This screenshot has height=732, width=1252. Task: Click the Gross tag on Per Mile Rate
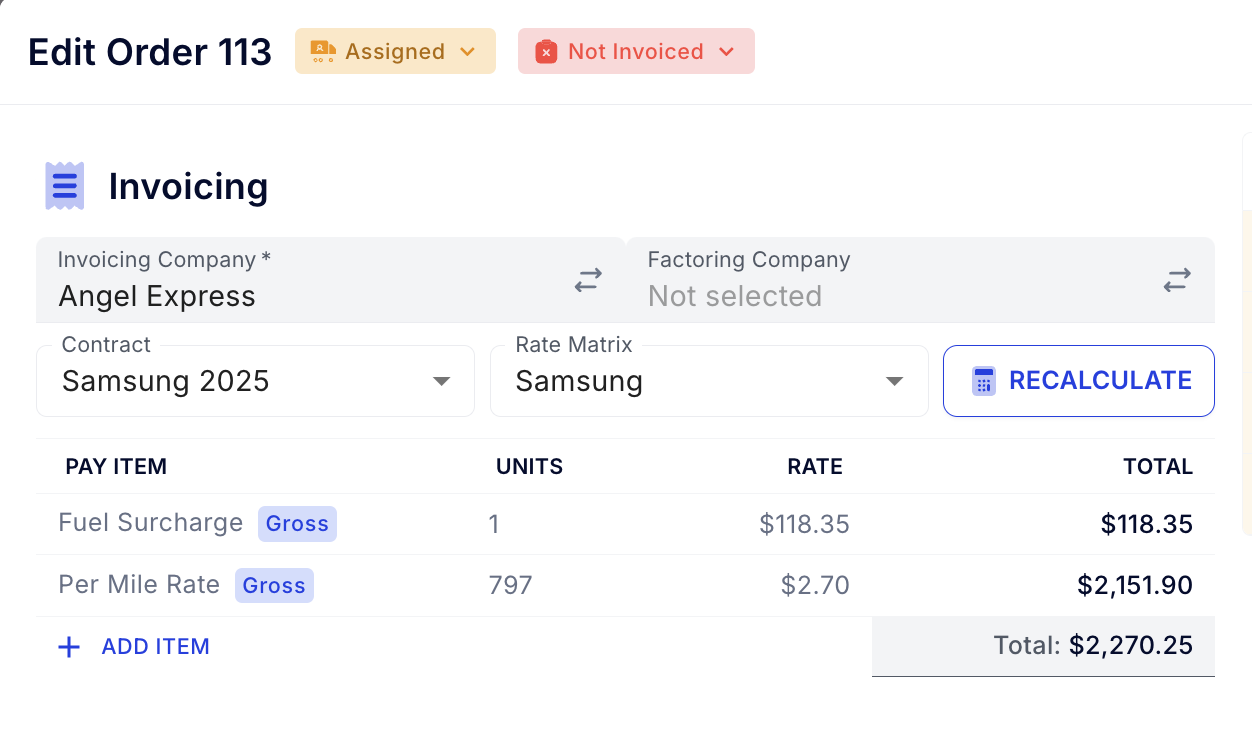pos(274,586)
